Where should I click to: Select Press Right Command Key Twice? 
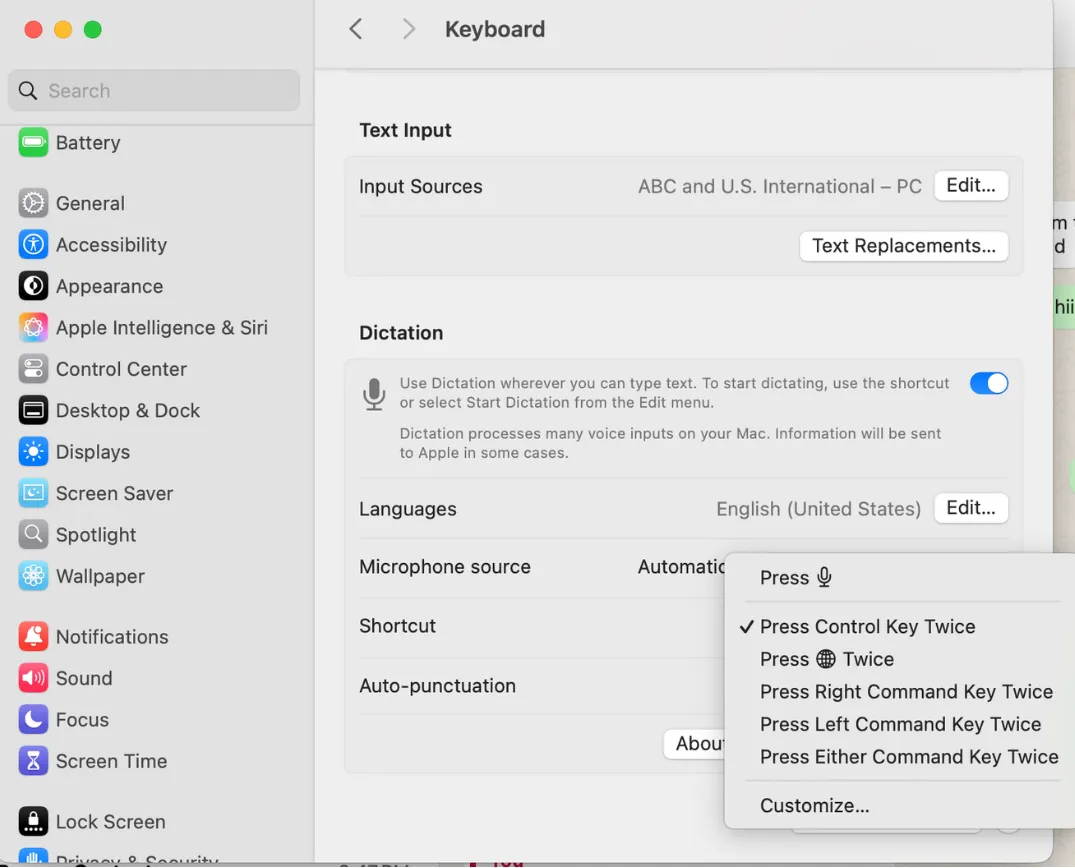906,692
